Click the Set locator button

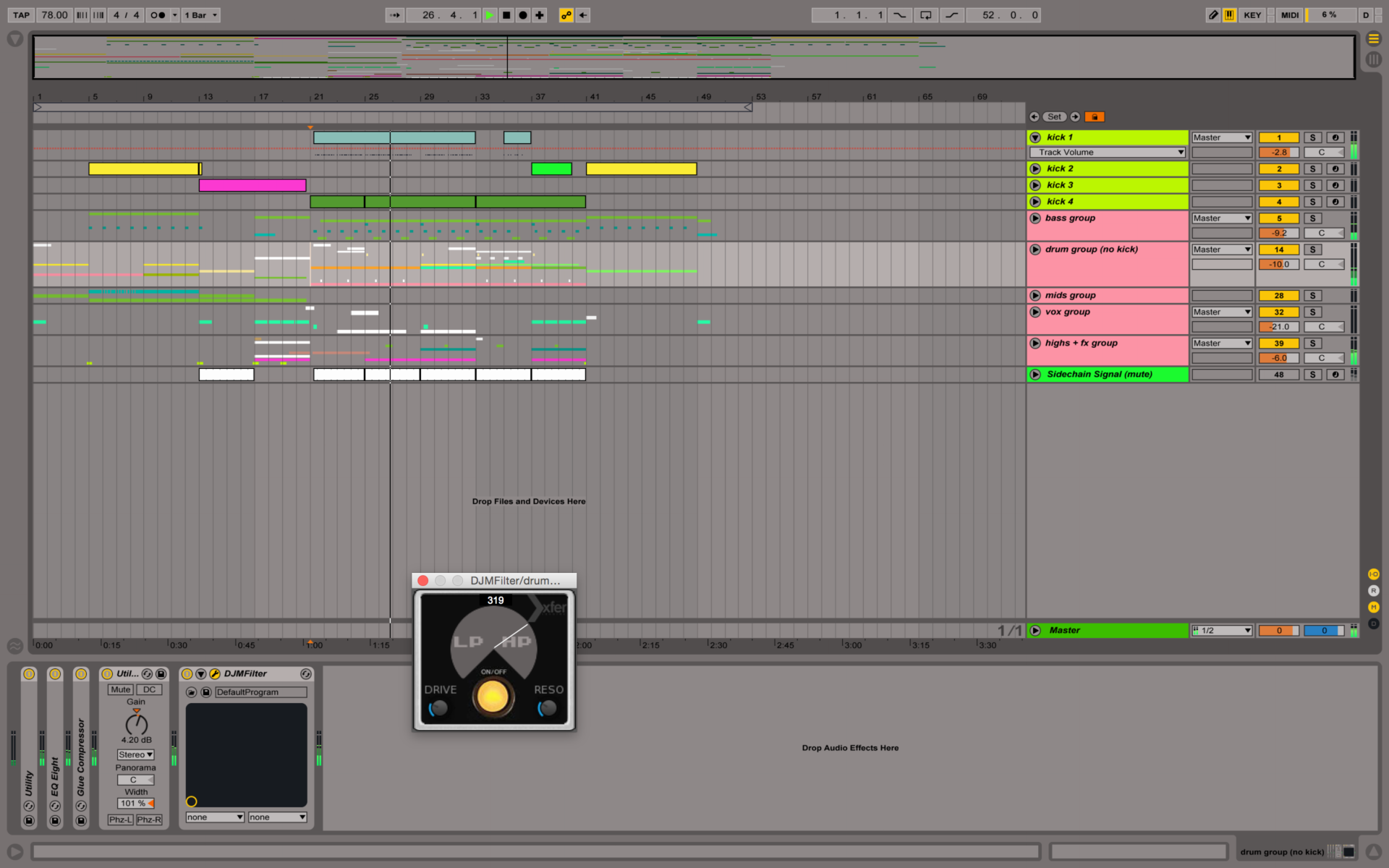coord(1054,116)
